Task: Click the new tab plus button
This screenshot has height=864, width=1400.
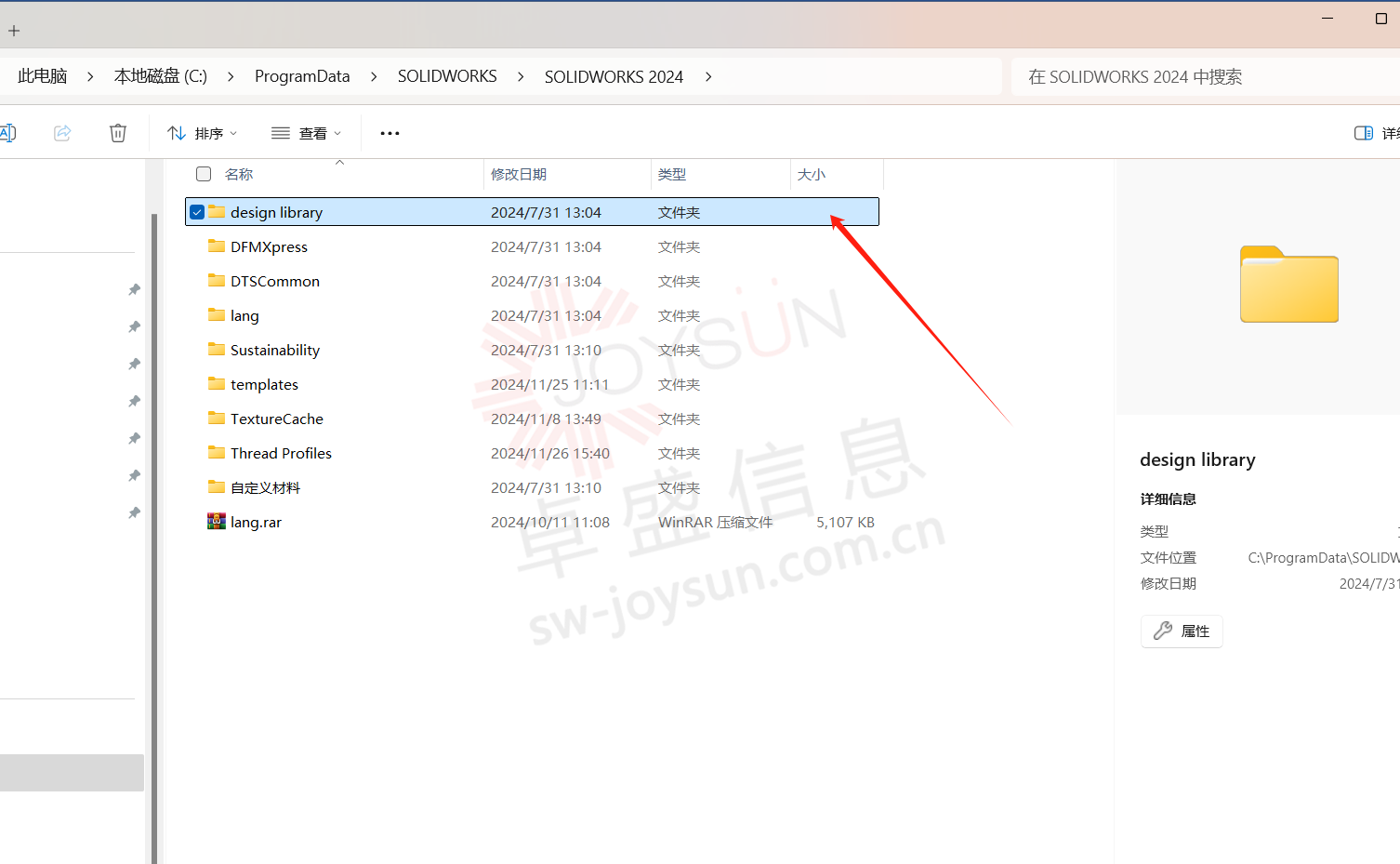Action: coord(14,31)
